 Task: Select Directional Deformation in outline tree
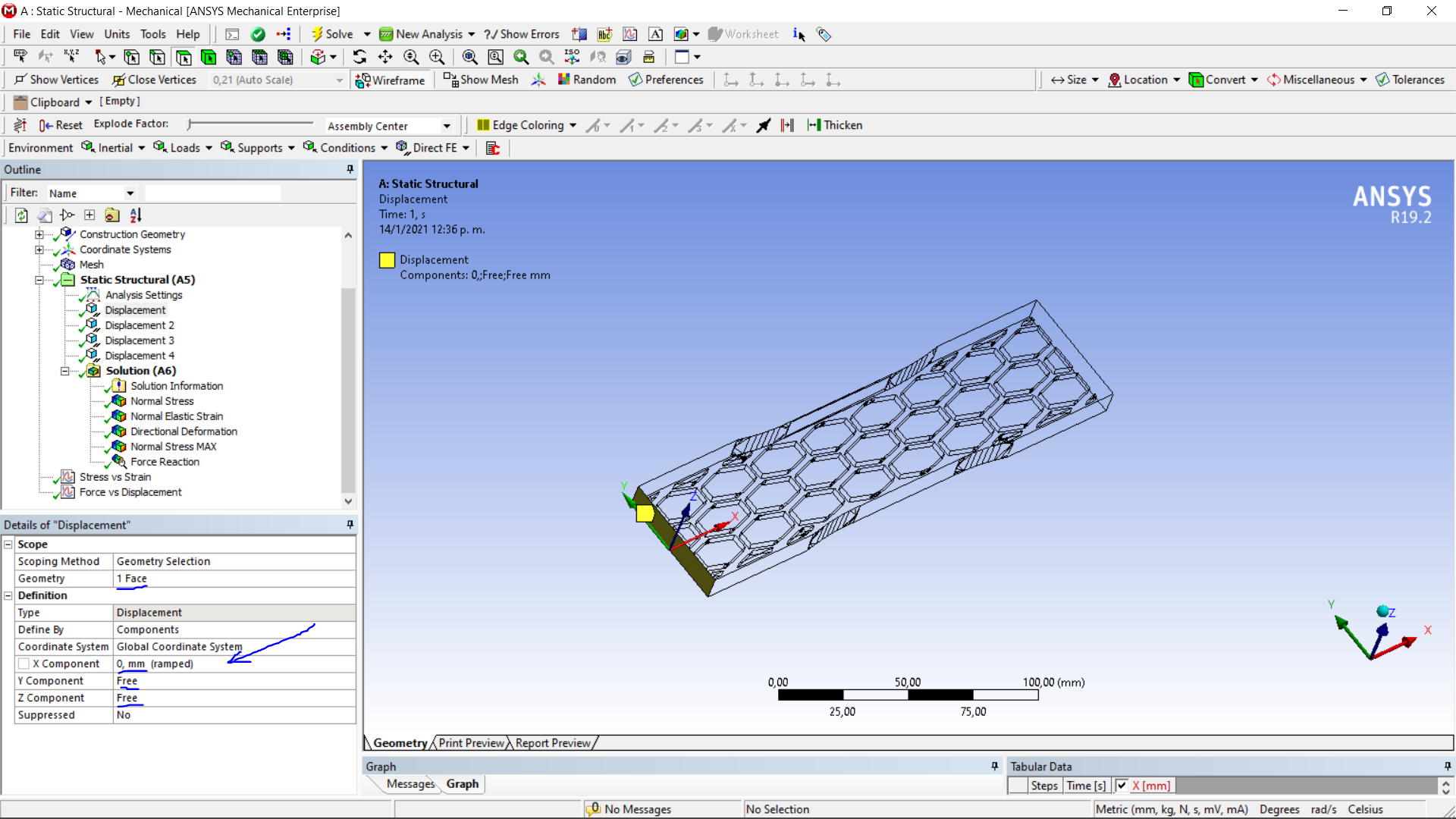coord(184,431)
